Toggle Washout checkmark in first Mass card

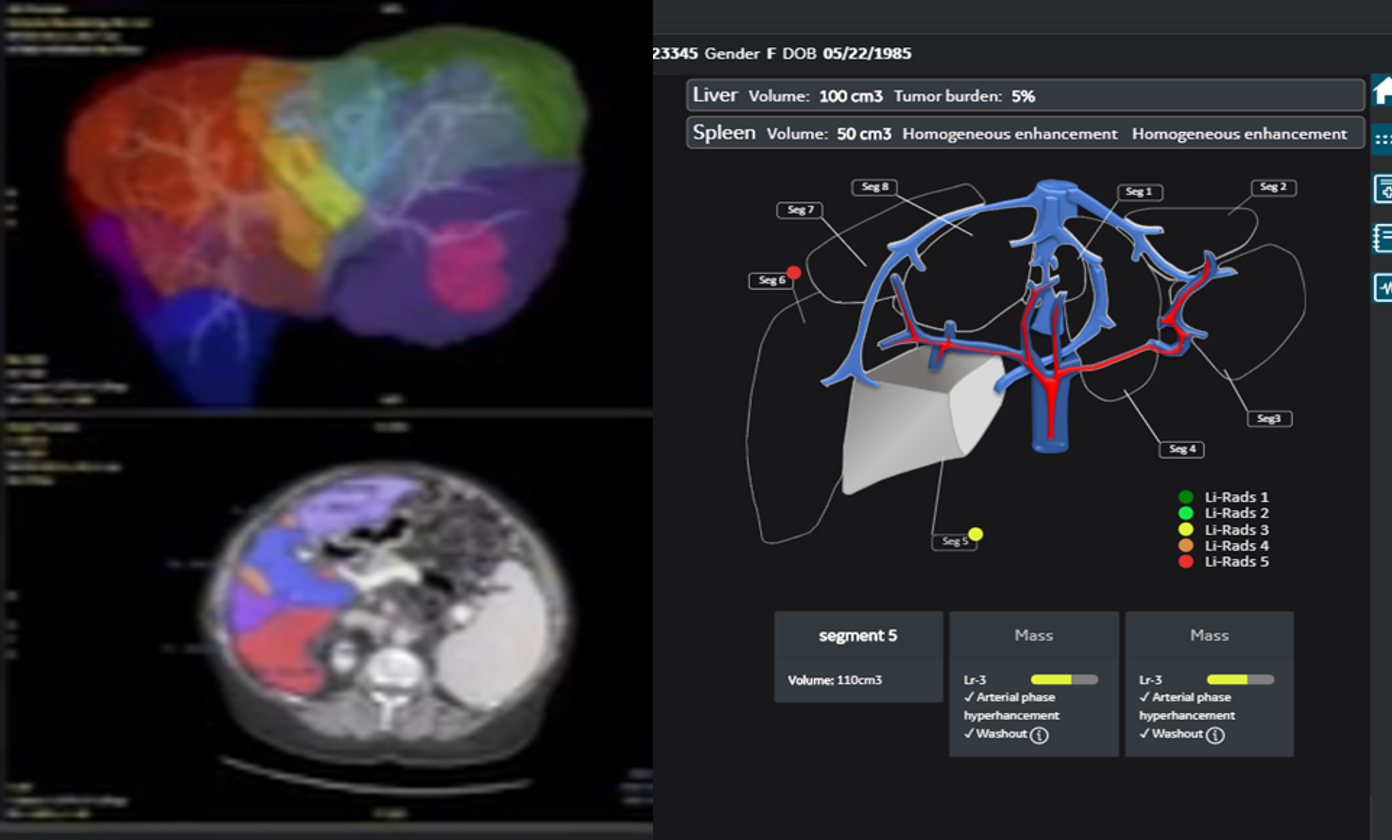pos(969,734)
